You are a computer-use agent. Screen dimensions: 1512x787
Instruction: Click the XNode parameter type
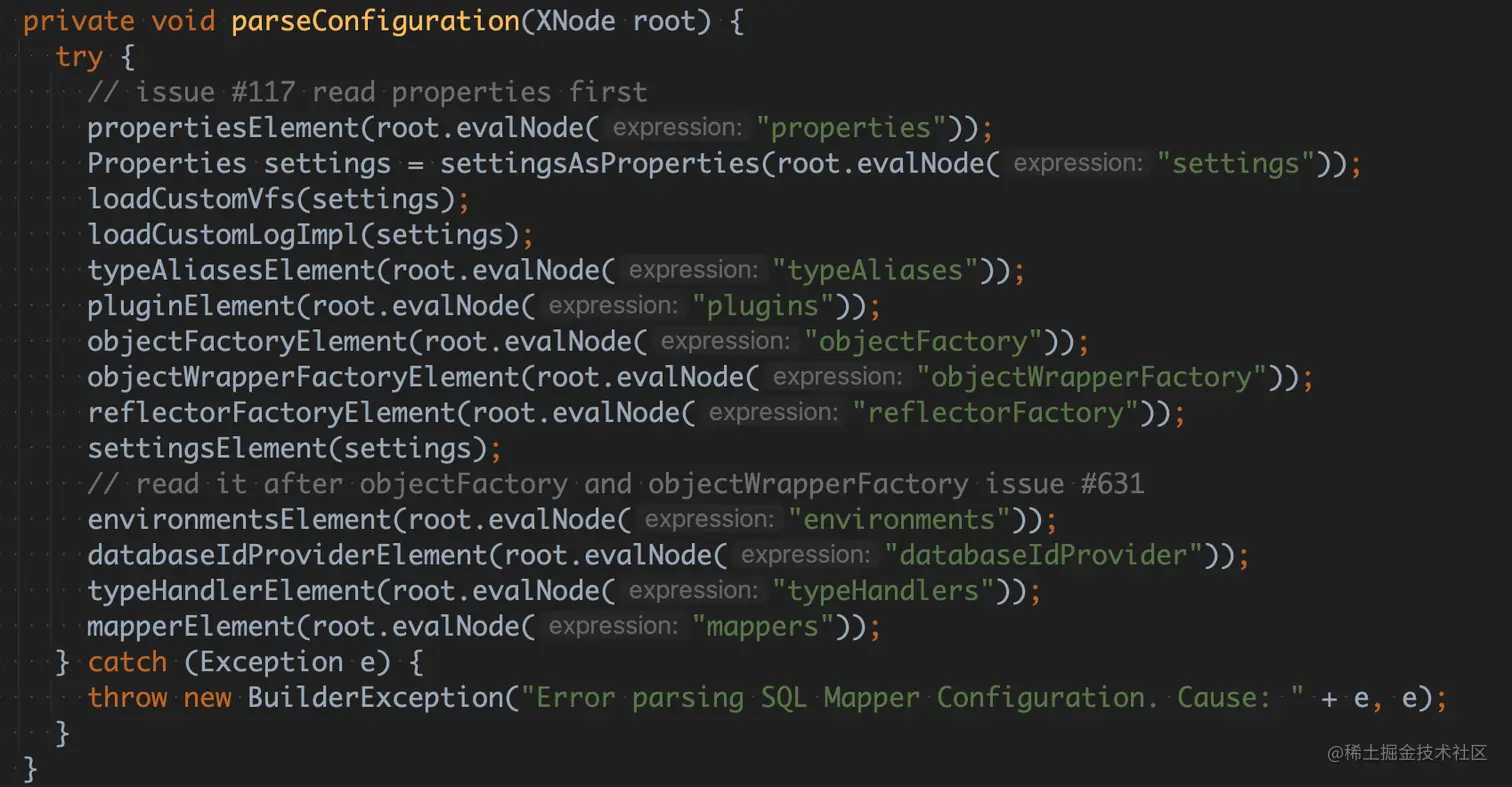coord(576,20)
